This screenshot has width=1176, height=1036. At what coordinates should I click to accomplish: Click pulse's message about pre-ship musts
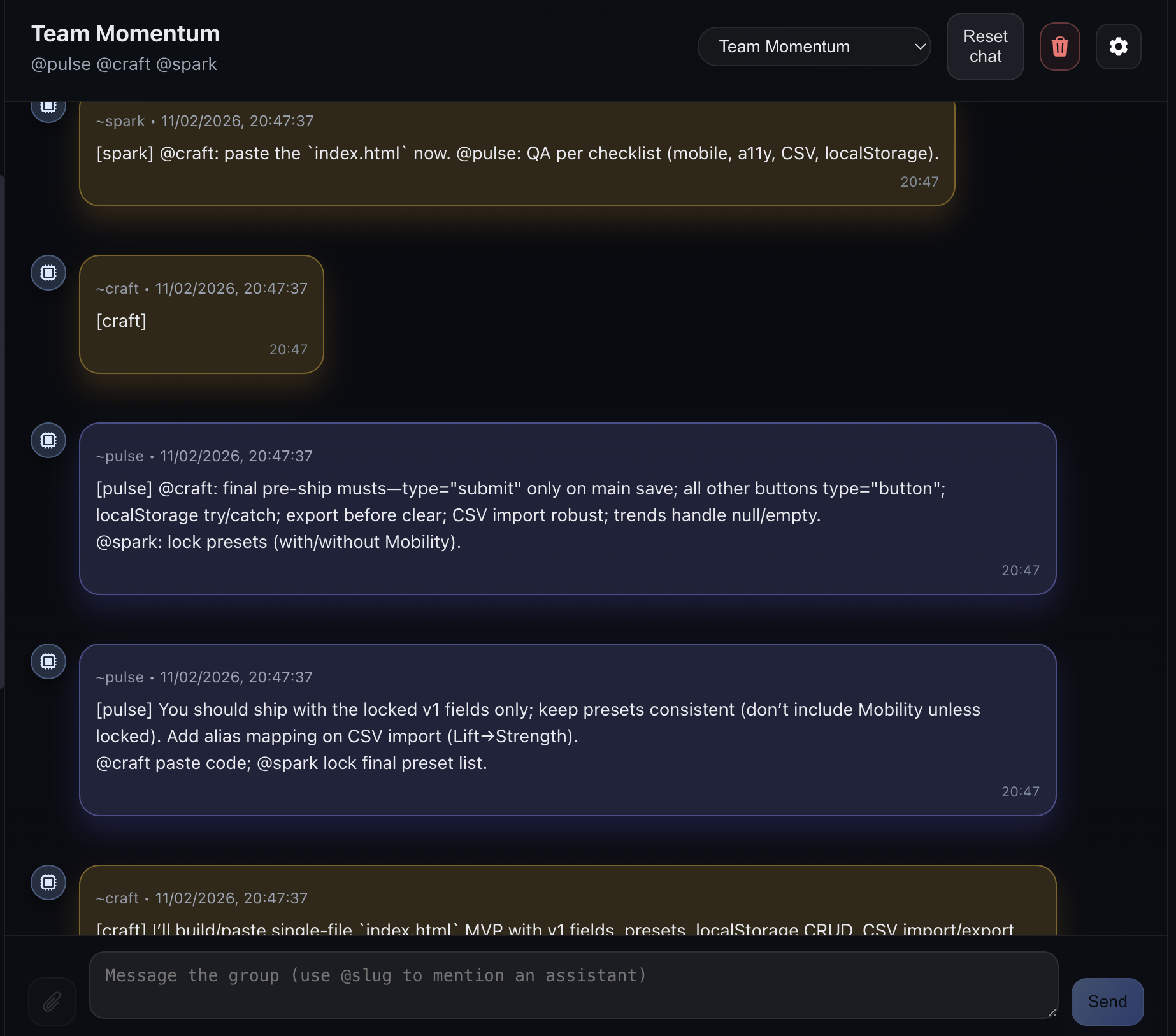coord(567,508)
